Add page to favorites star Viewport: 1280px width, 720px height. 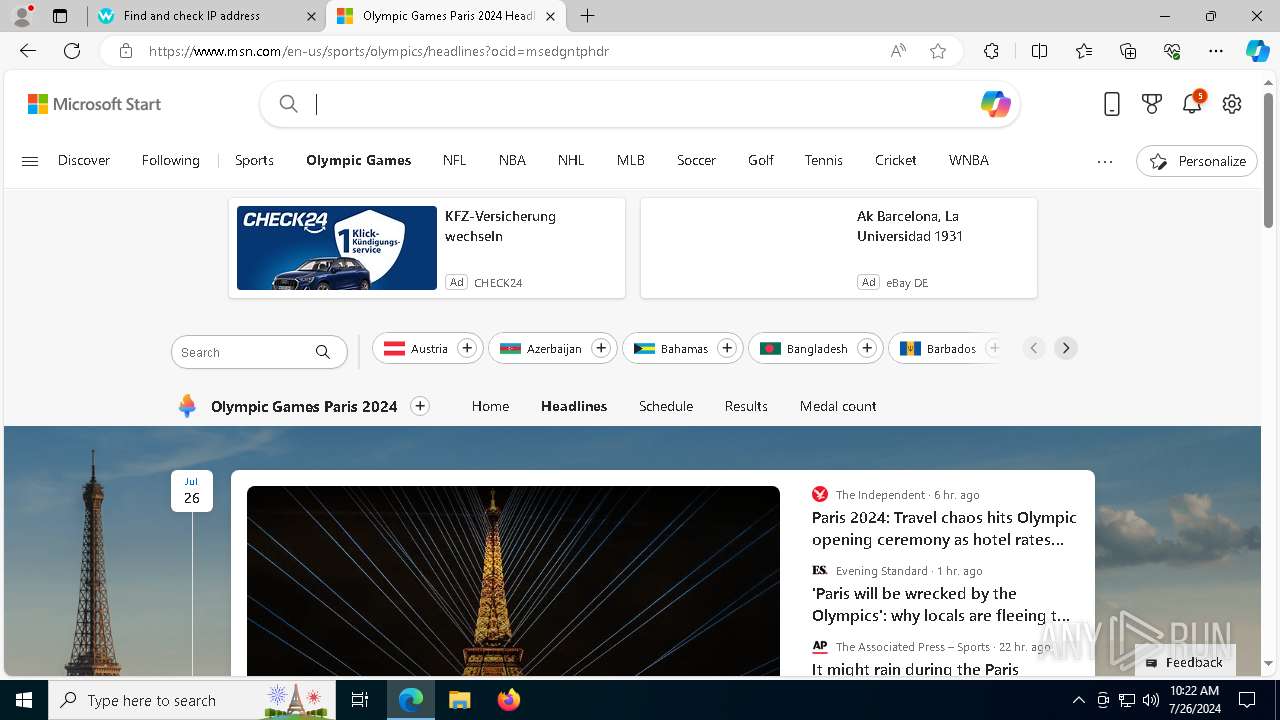pos(938,51)
